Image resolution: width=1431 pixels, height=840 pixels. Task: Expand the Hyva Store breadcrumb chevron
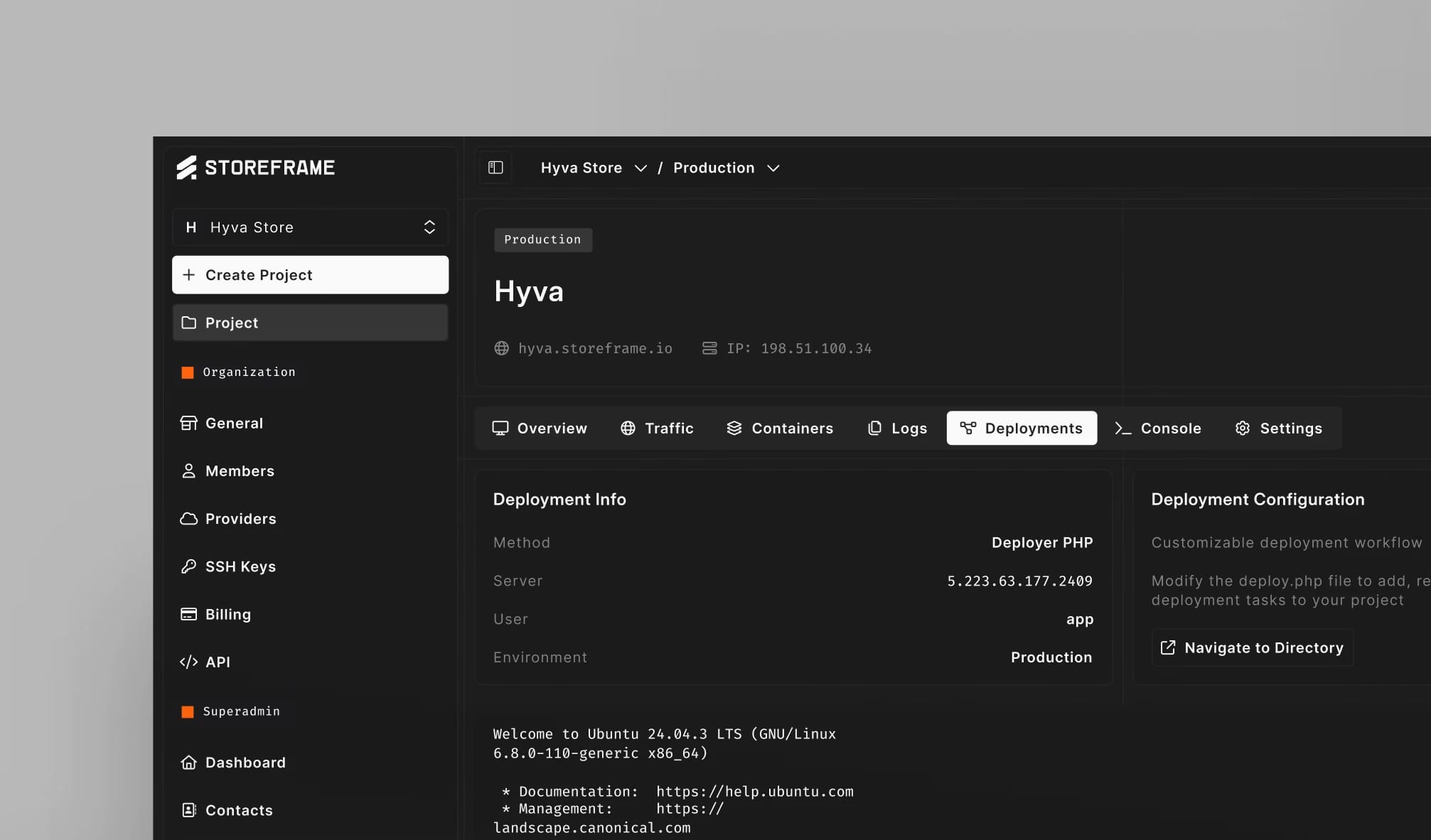click(x=641, y=168)
